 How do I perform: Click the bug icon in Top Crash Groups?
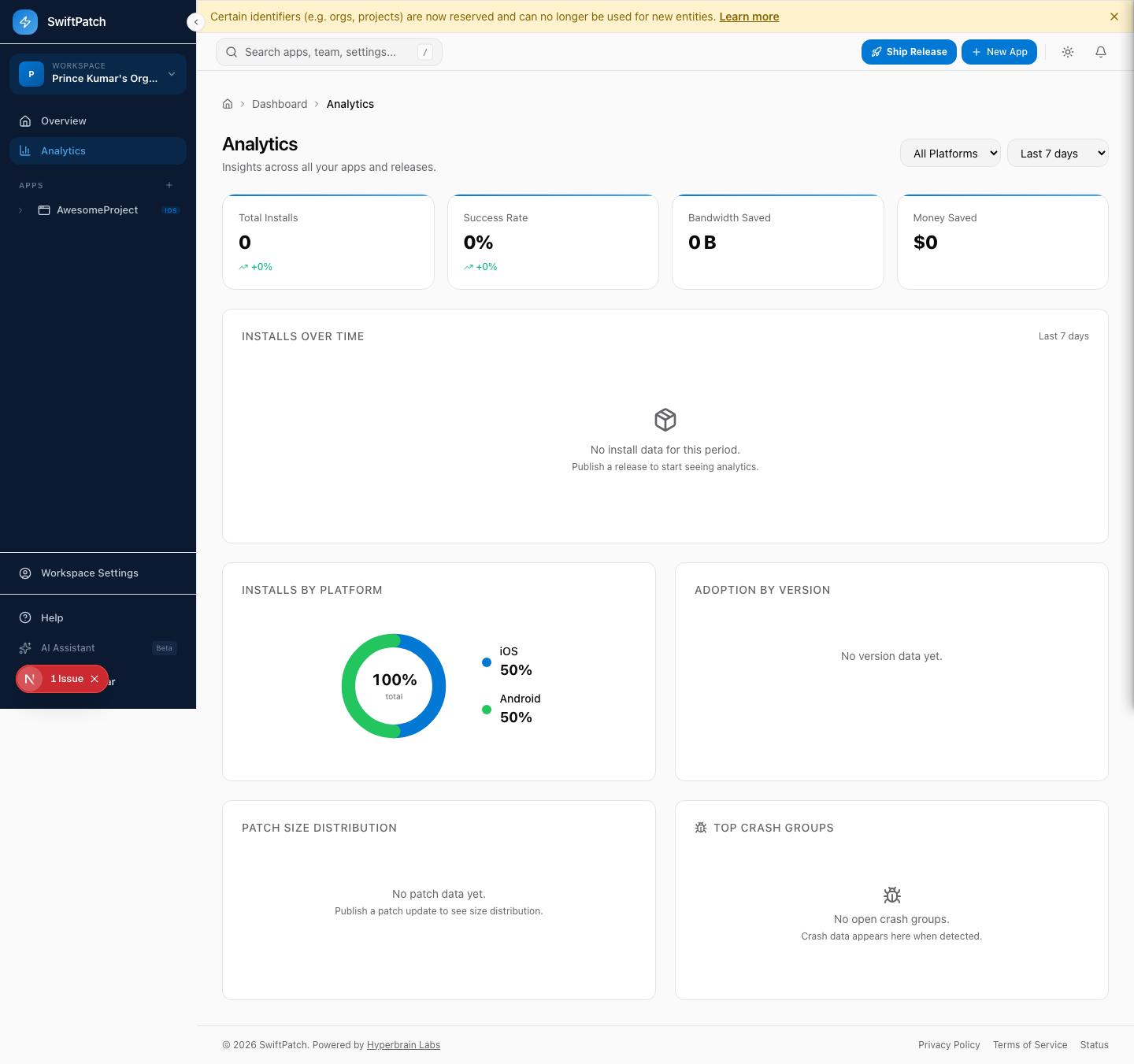(x=700, y=828)
